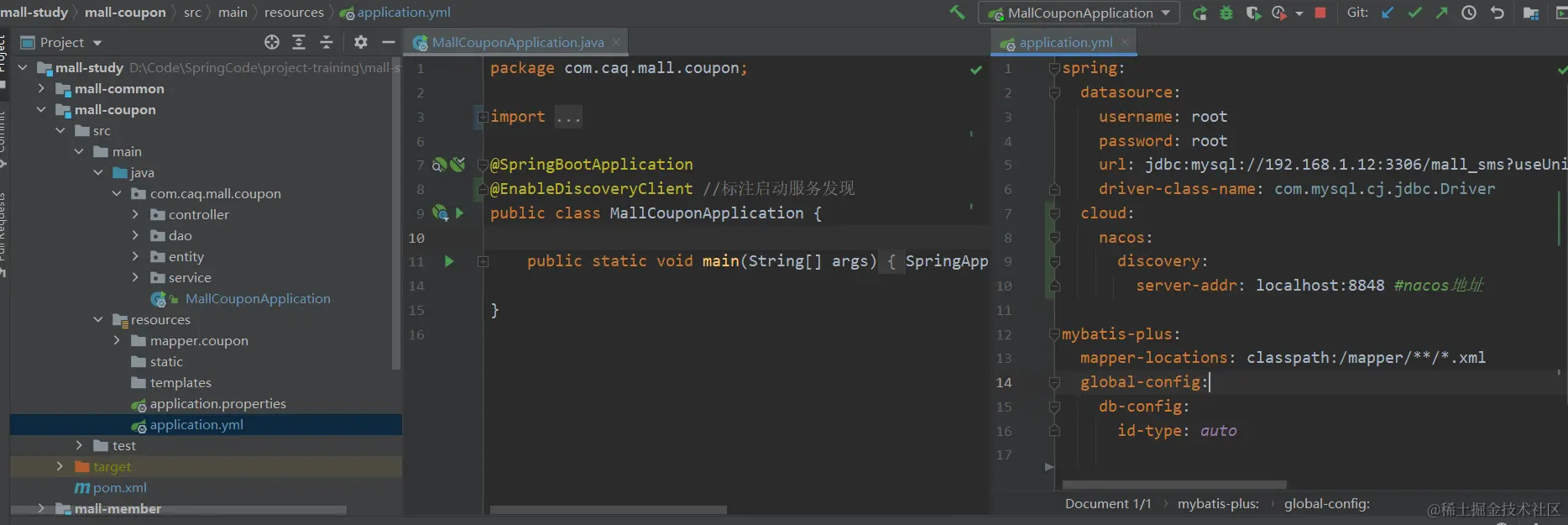
Task: Expand the folded import block
Action: click(483, 117)
